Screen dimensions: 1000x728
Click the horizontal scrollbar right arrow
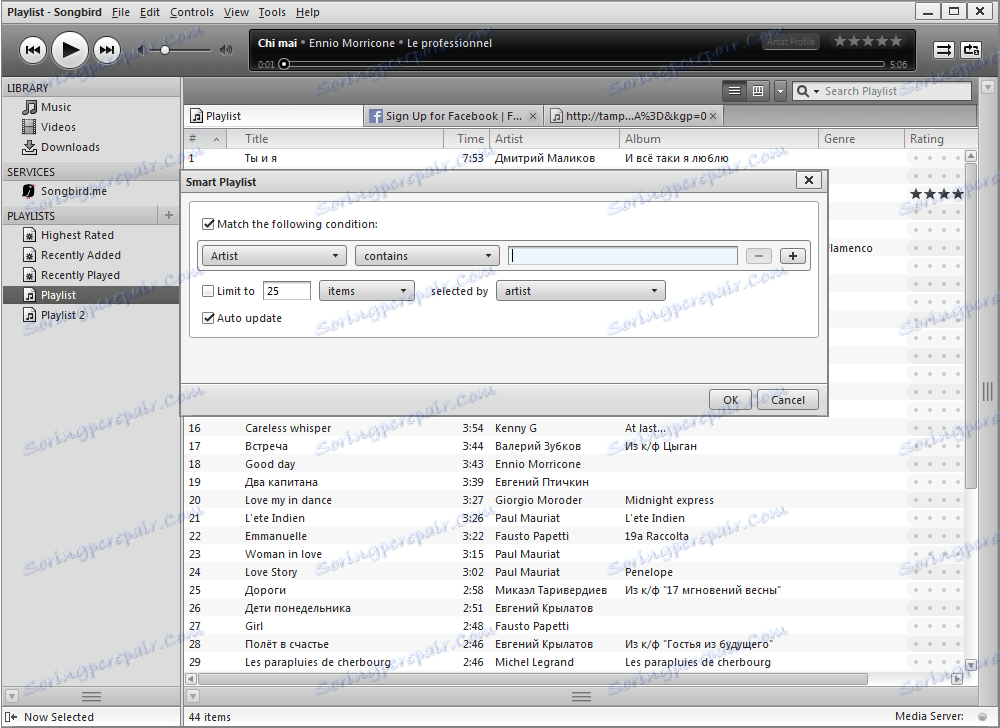tap(957, 679)
